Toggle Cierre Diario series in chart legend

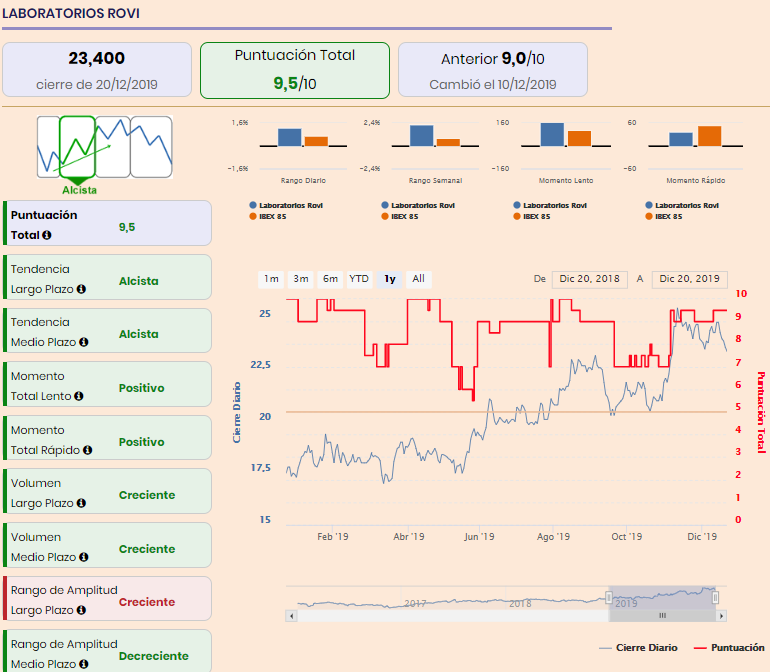click(638, 648)
